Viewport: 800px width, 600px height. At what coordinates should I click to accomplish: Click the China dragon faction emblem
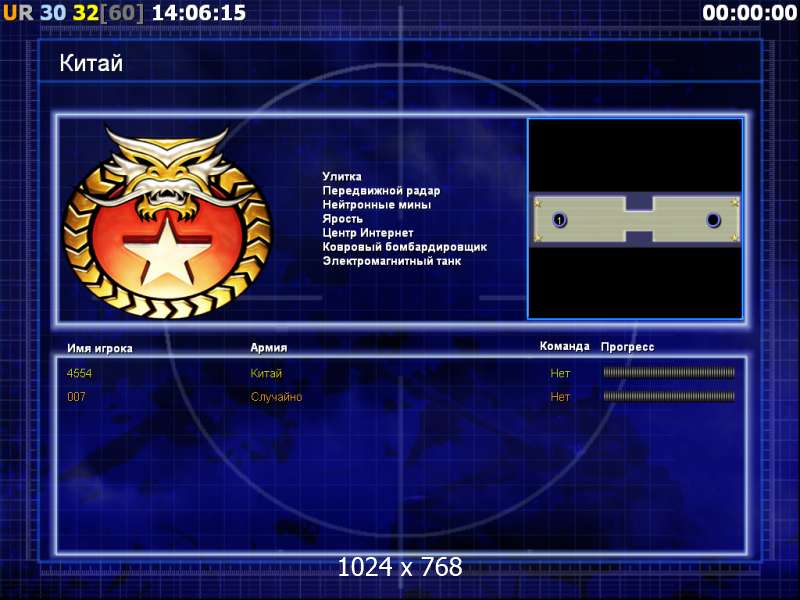click(x=167, y=223)
